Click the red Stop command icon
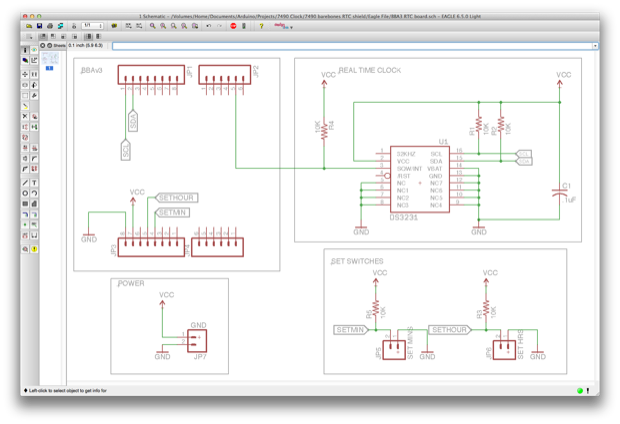 (233, 26)
